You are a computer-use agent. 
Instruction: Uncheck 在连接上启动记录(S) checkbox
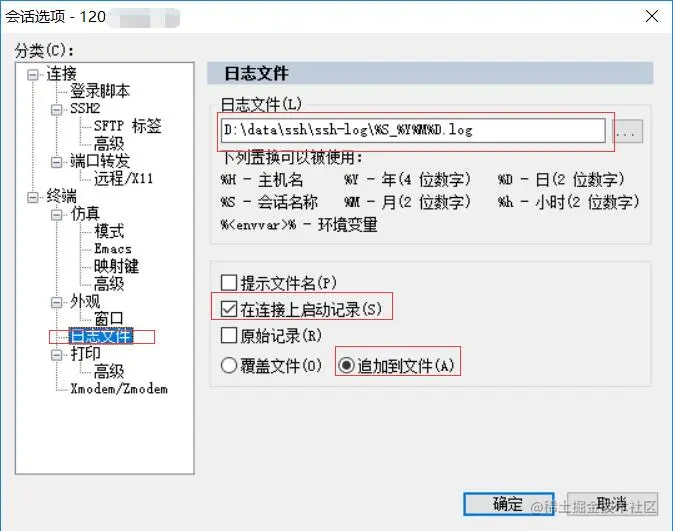229,309
